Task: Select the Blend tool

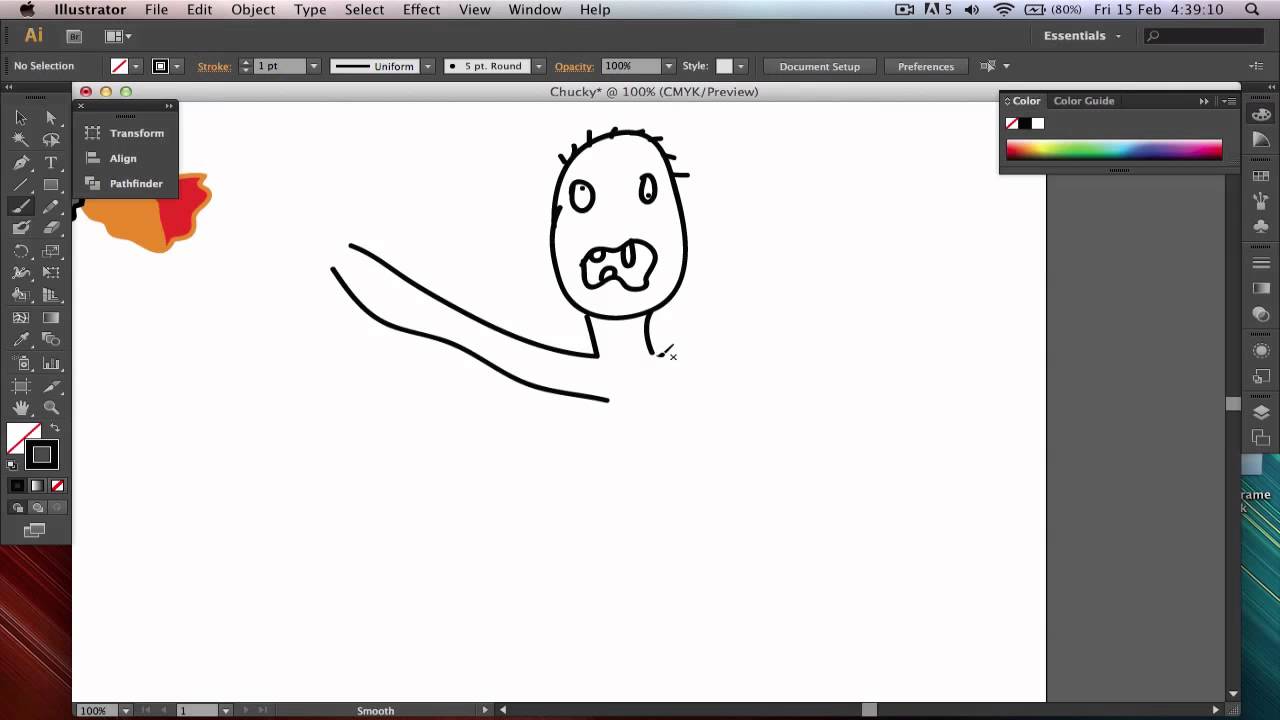Action: (x=51, y=340)
